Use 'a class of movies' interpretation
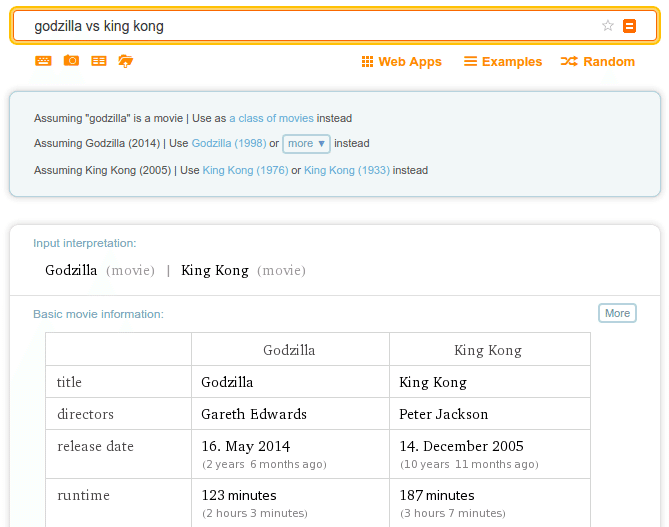The height and width of the screenshot is (527, 669). point(271,118)
